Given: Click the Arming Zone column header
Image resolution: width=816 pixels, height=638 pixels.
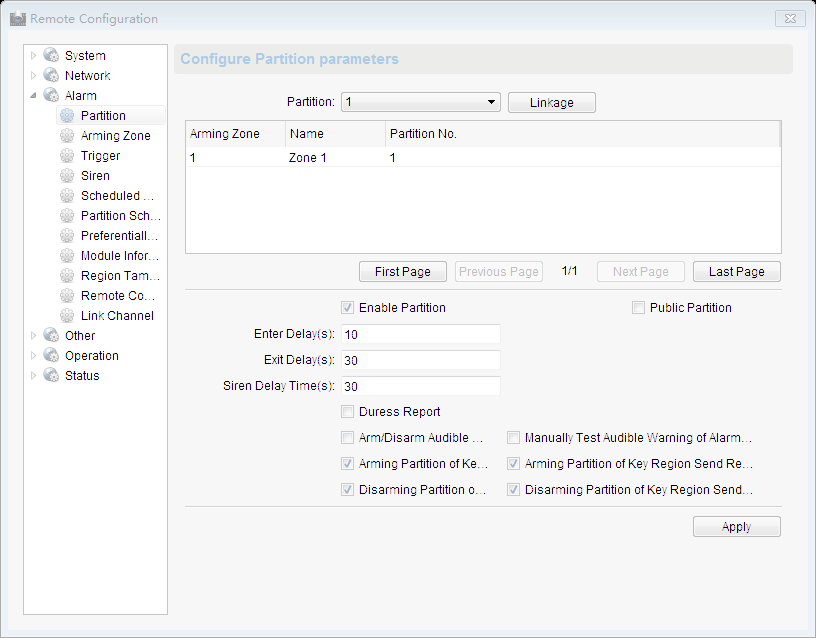Looking at the screenshot, I should 235,134.
